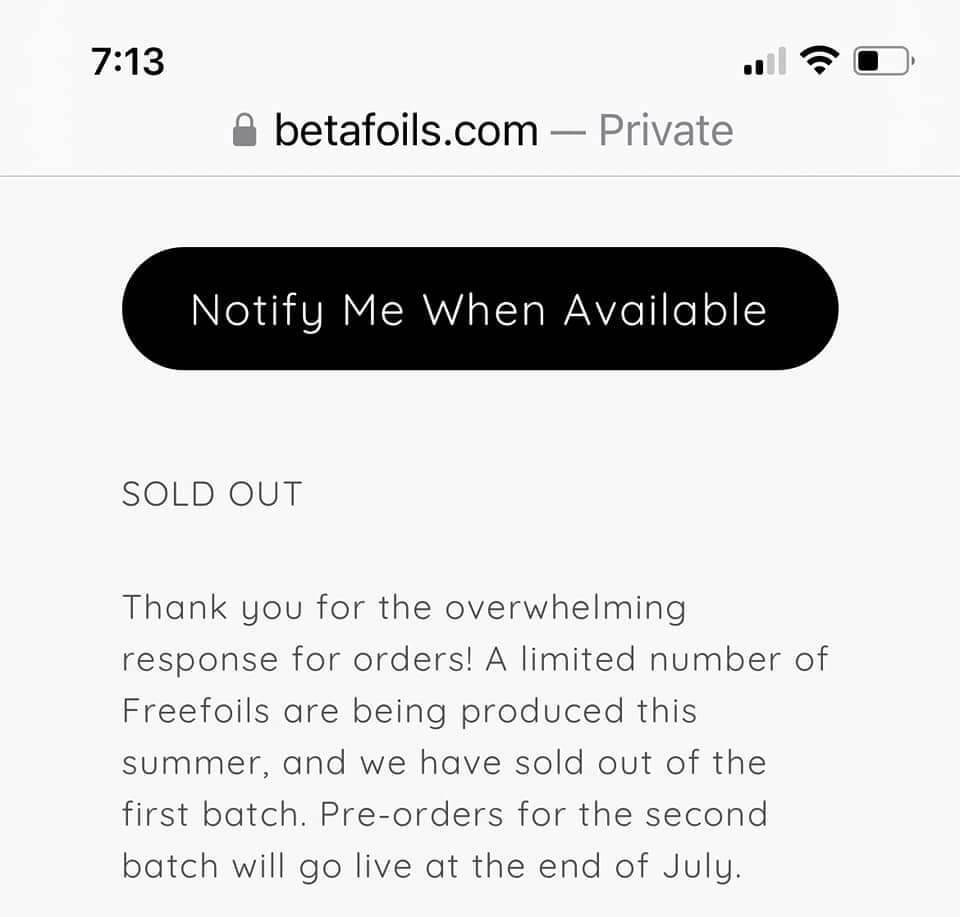Tap the word "Pre-orders" in the paragraph

coord(412,814)
